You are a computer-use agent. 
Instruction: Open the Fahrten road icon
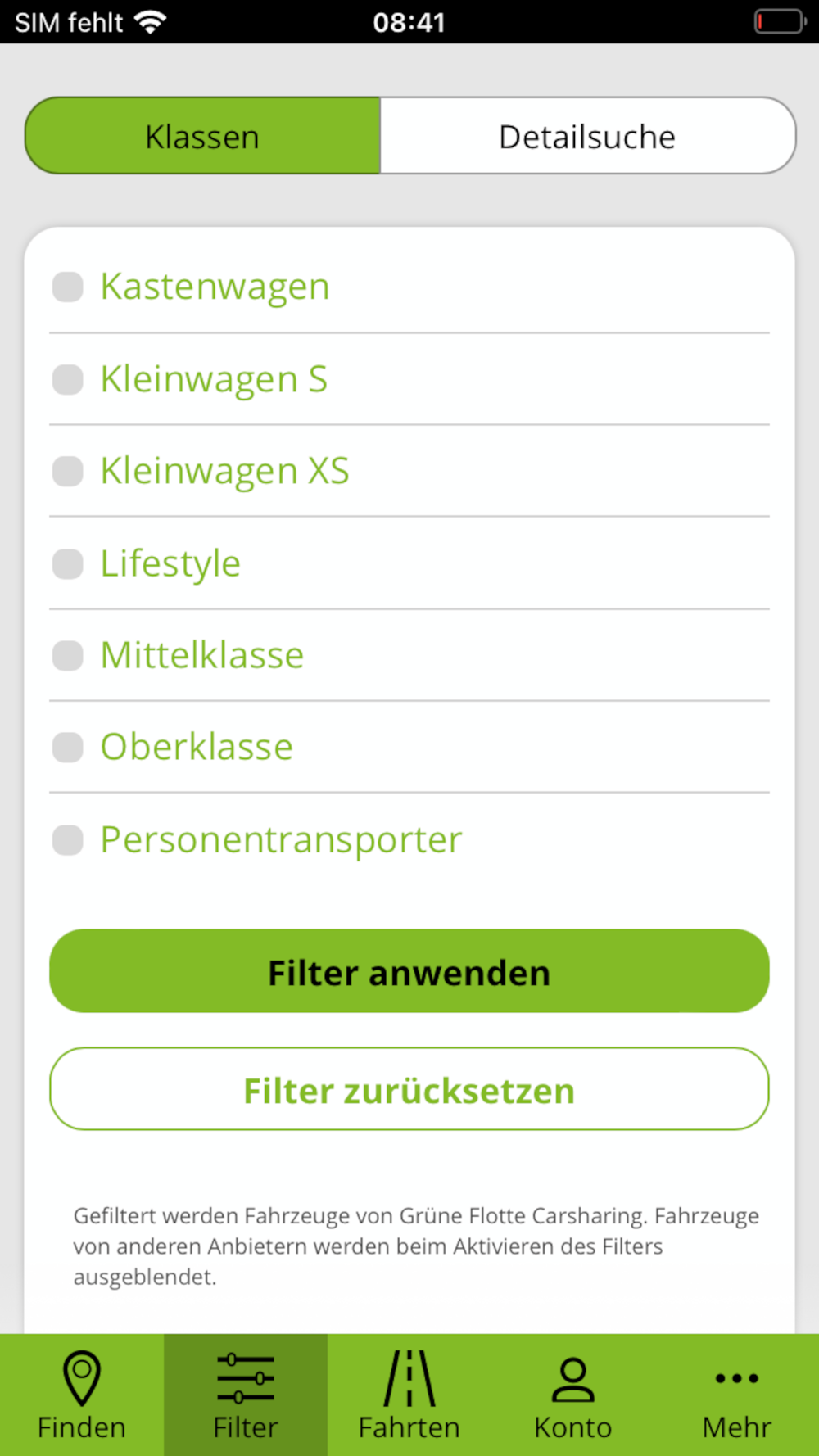[x=409, y=1379]
